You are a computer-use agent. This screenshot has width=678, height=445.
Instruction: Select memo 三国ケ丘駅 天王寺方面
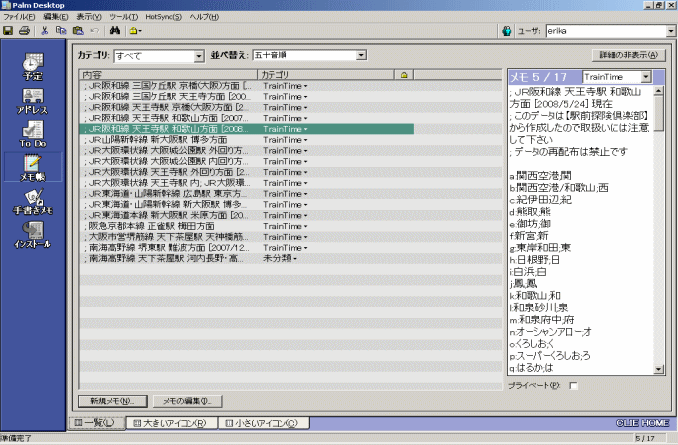(x=247, y=96)
